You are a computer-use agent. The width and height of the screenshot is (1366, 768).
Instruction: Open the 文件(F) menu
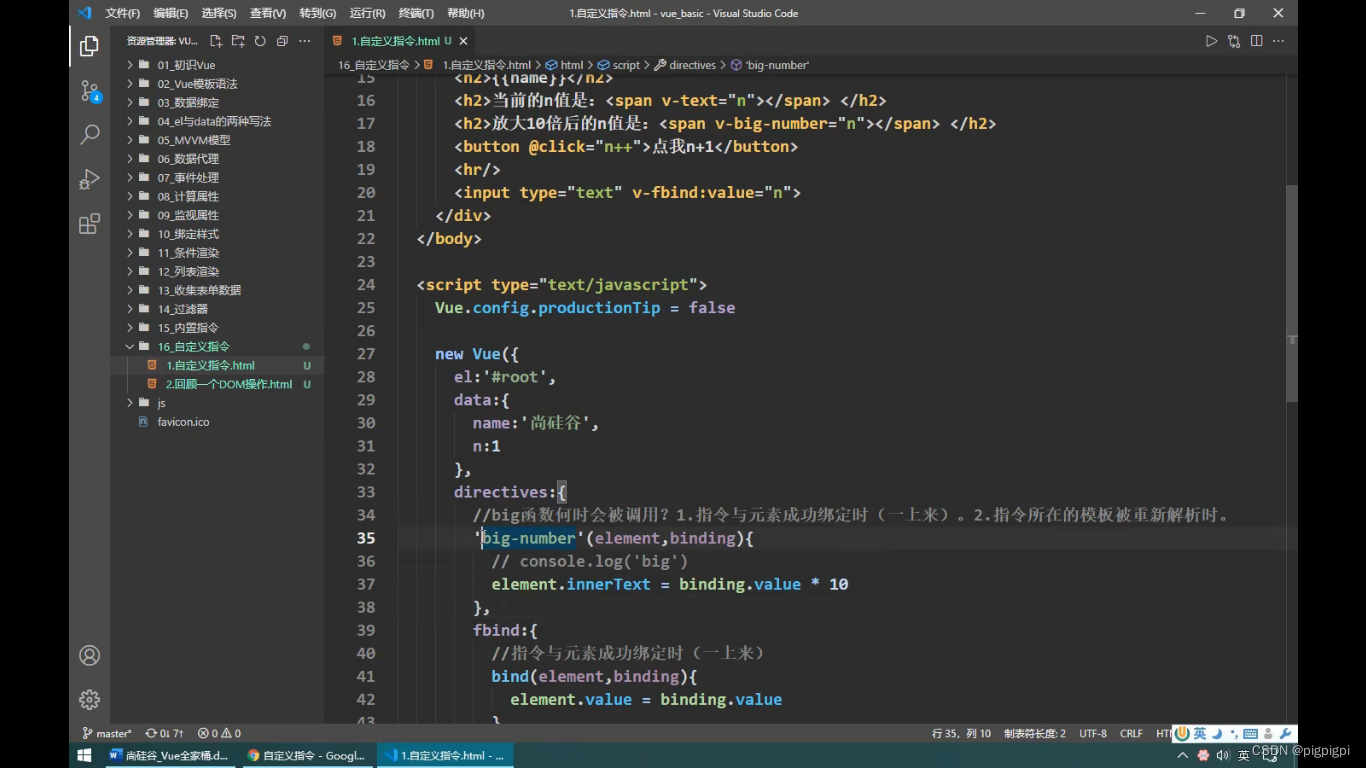[x=122, y=13]
